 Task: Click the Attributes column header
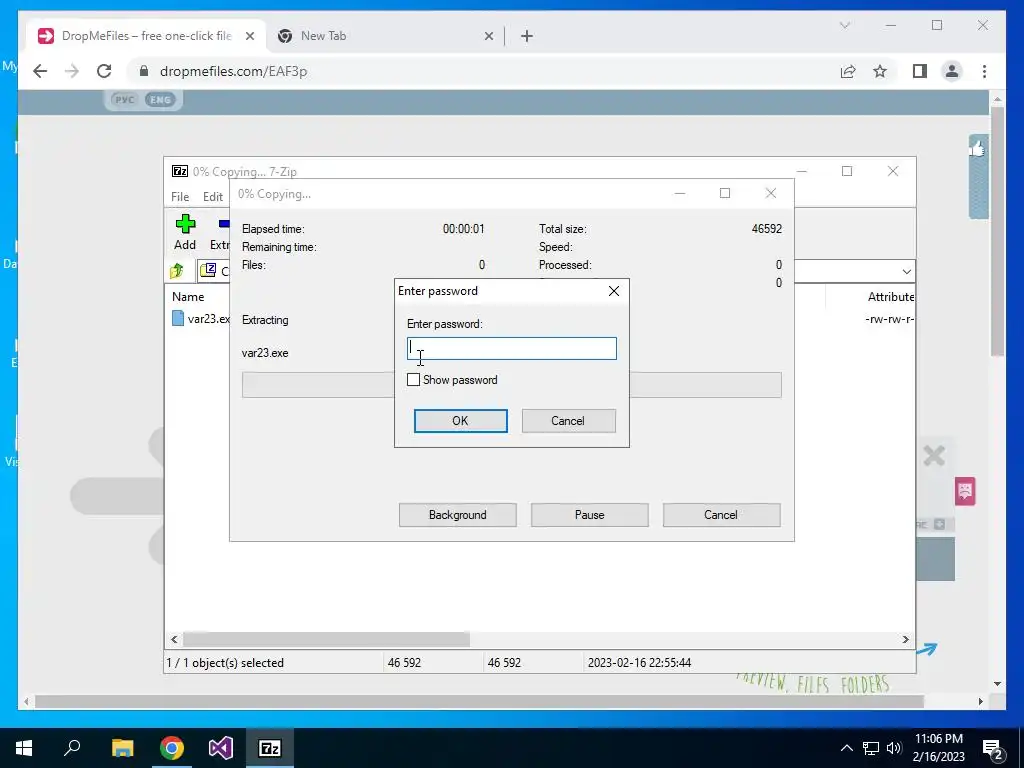click(891, 296)
